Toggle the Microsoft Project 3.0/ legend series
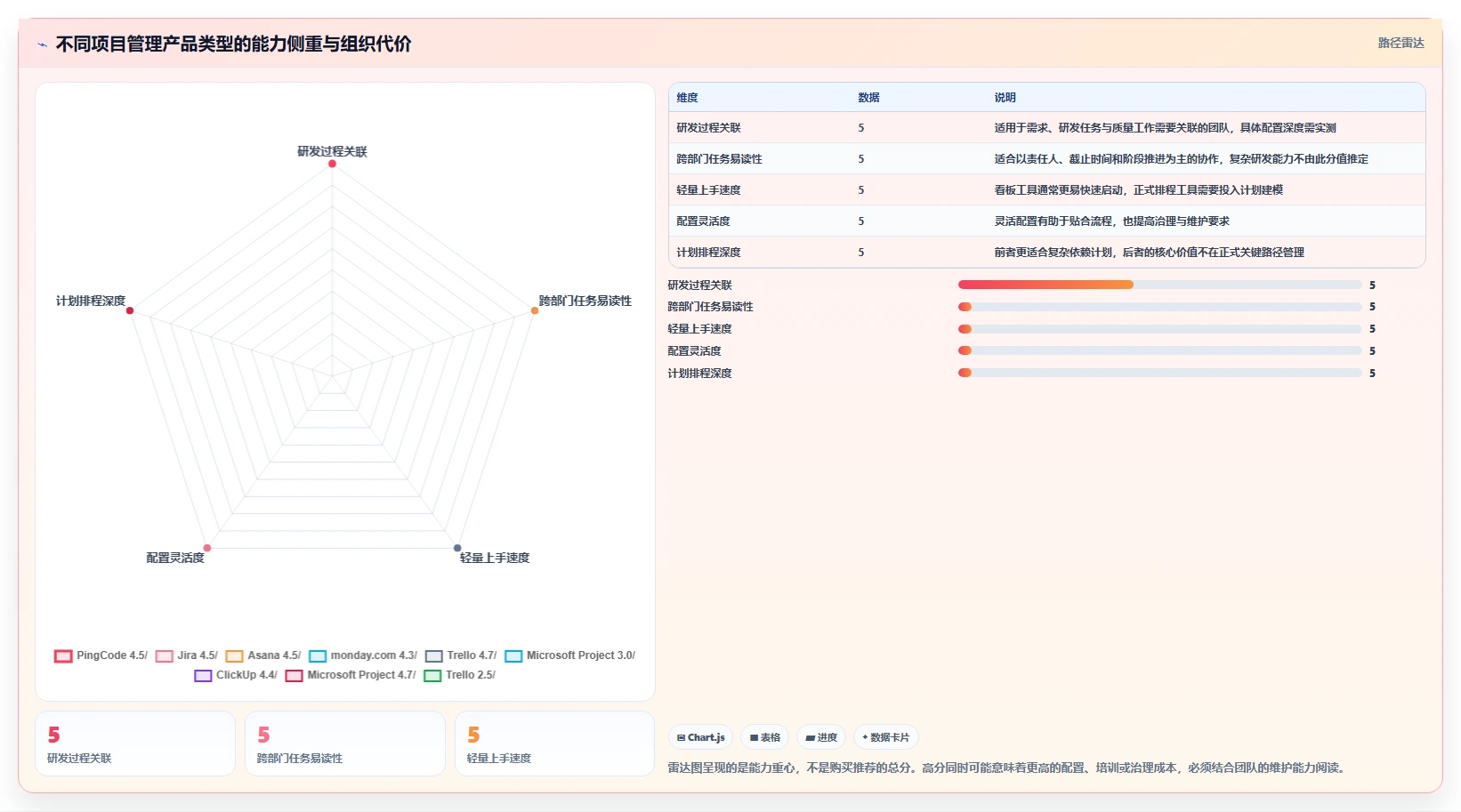Viewport: 1461px width, 812px height. click(x=570, y=655)
